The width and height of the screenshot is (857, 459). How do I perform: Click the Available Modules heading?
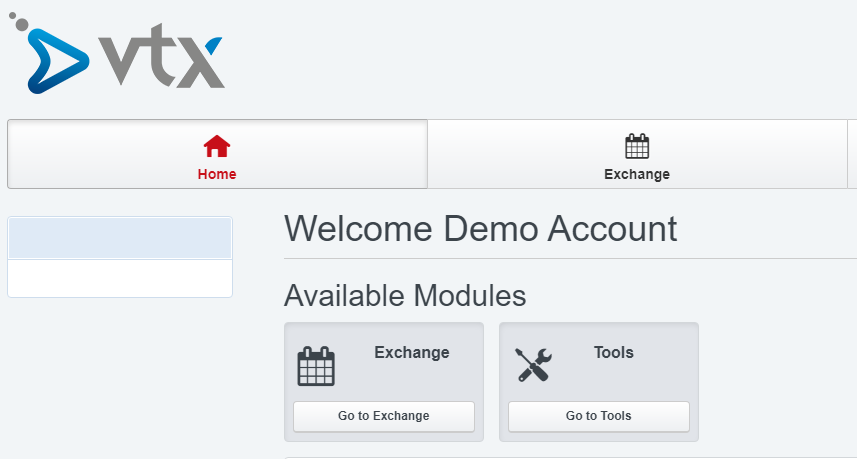[404, 295]
